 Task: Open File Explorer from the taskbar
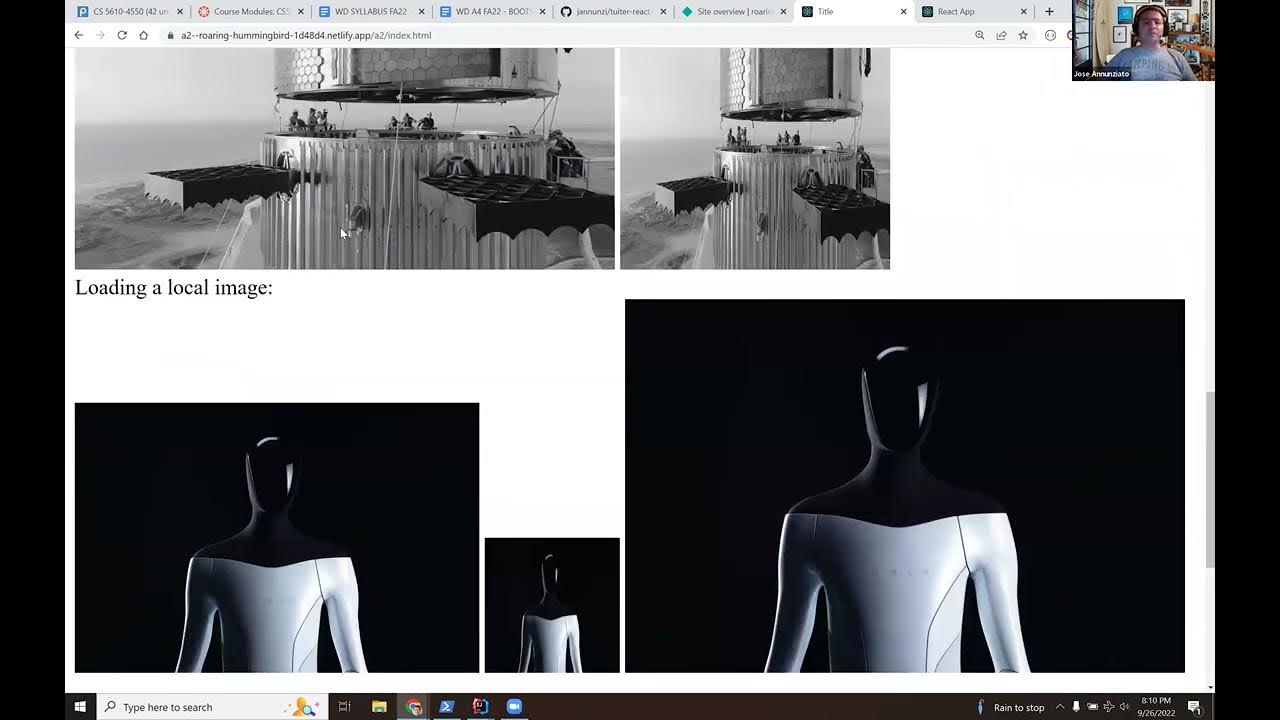coord(379,707)
